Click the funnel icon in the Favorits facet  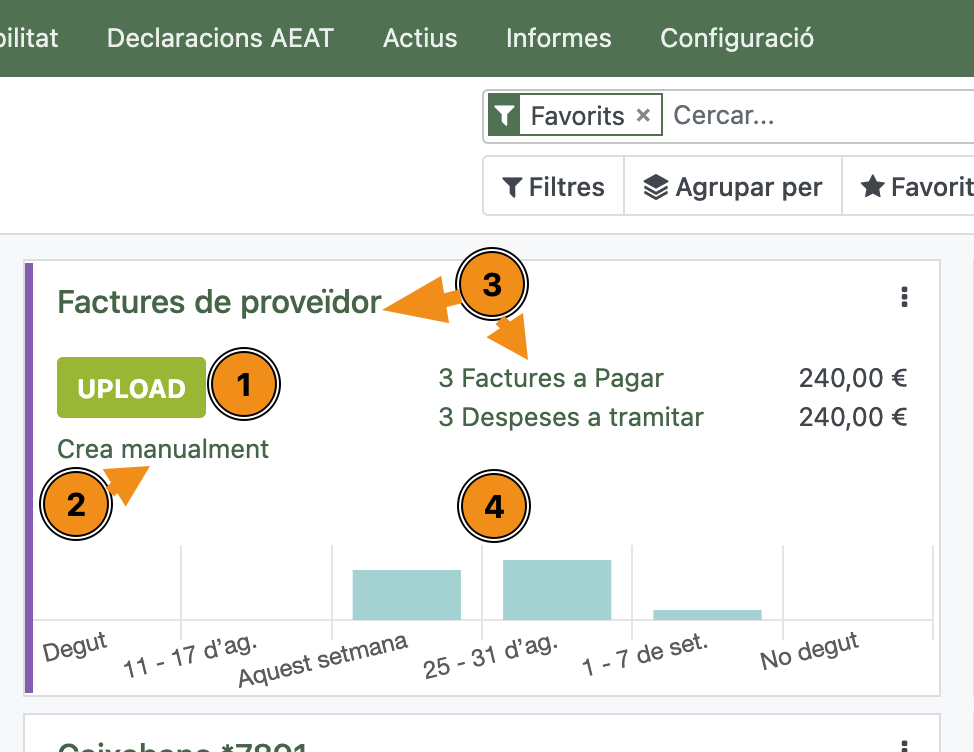(505, 116)
